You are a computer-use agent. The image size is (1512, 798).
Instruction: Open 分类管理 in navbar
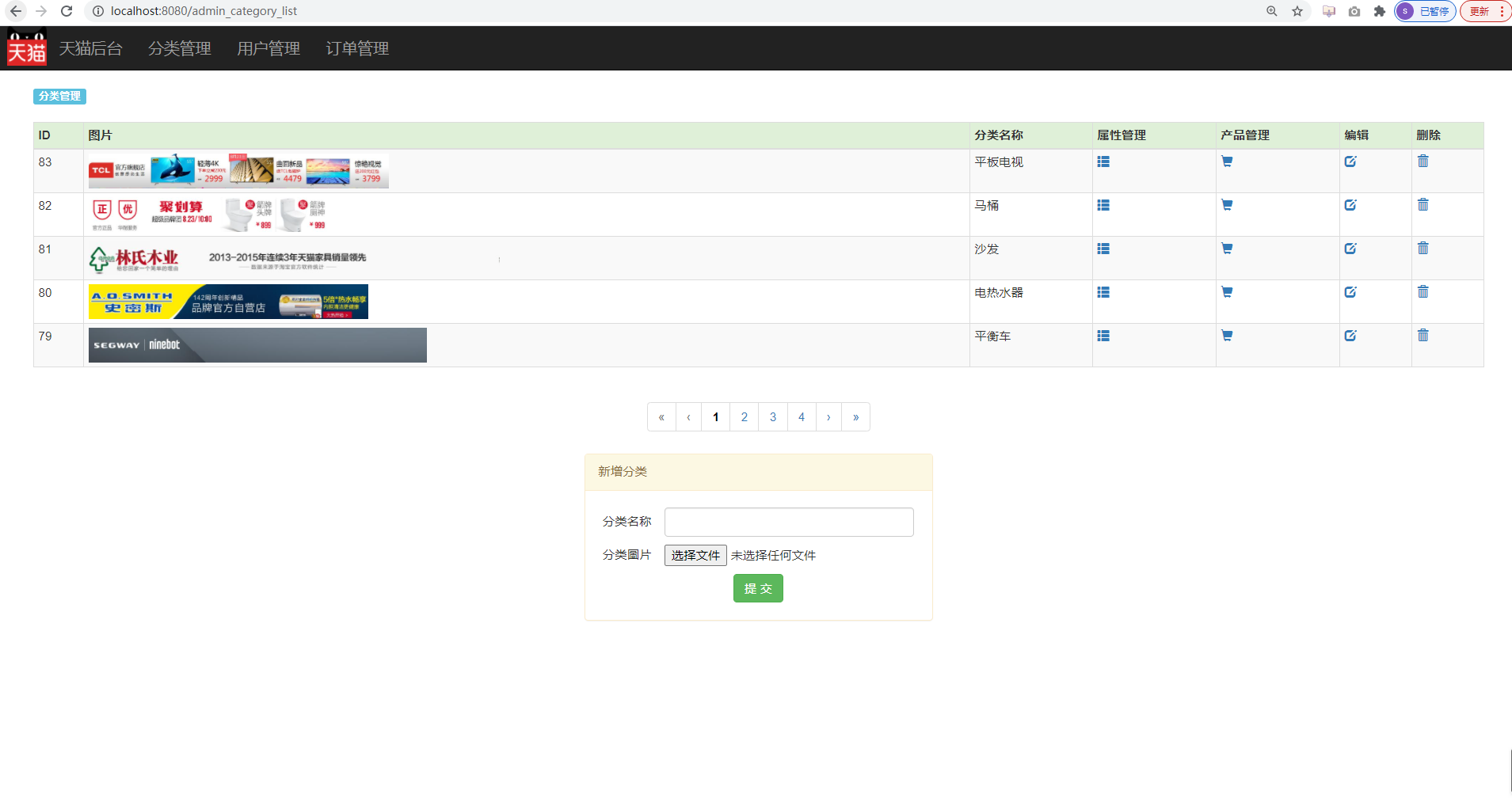180,48
